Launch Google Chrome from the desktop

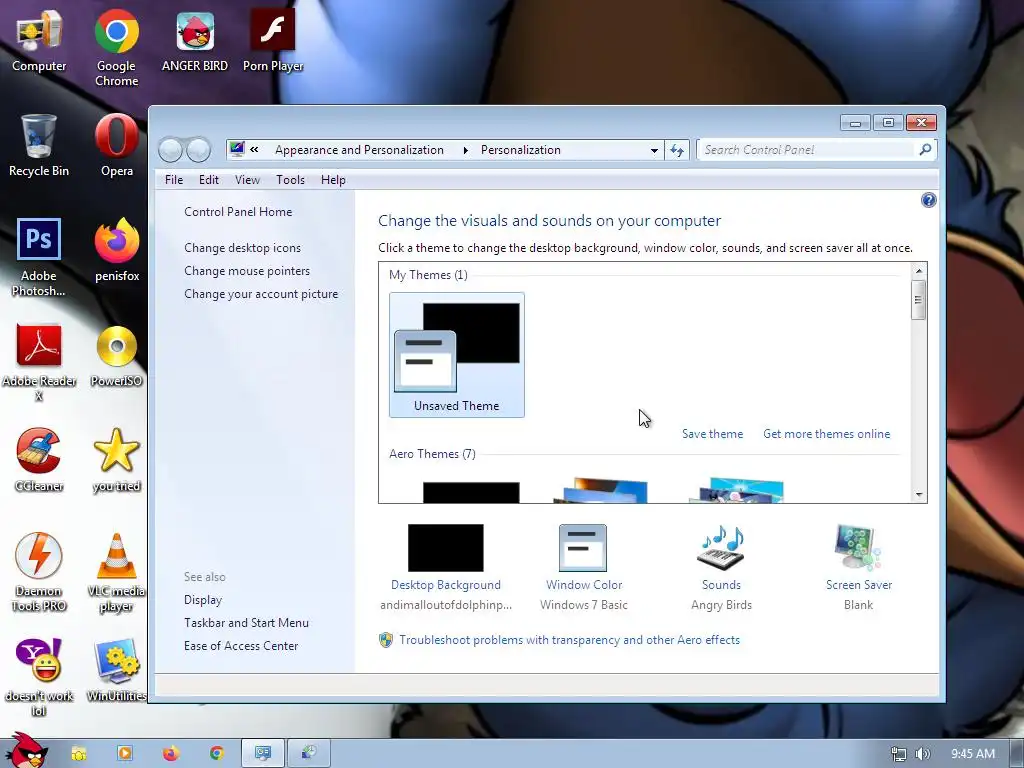tap(116, 47)
